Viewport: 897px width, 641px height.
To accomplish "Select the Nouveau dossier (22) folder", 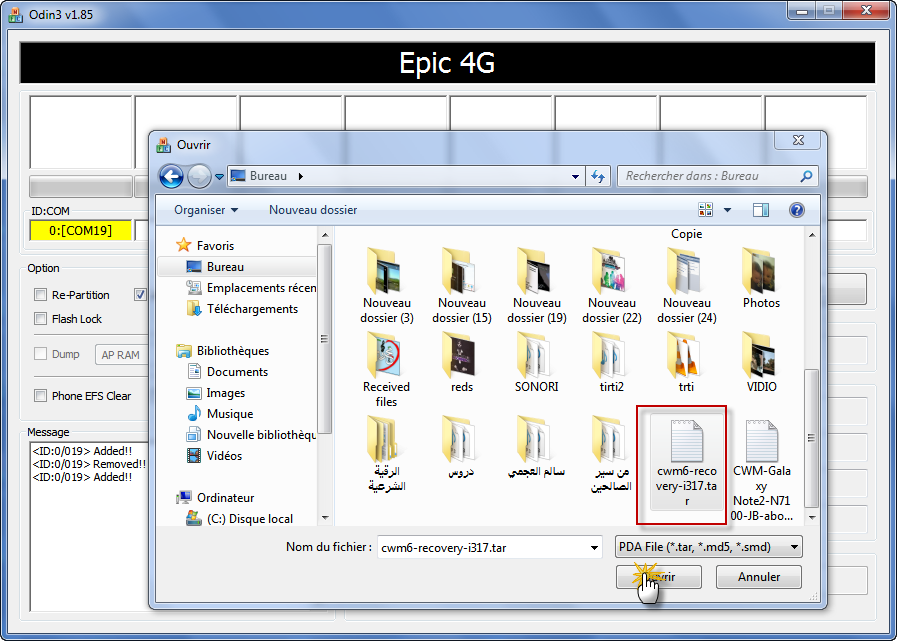I will click(x=612, y=284).
